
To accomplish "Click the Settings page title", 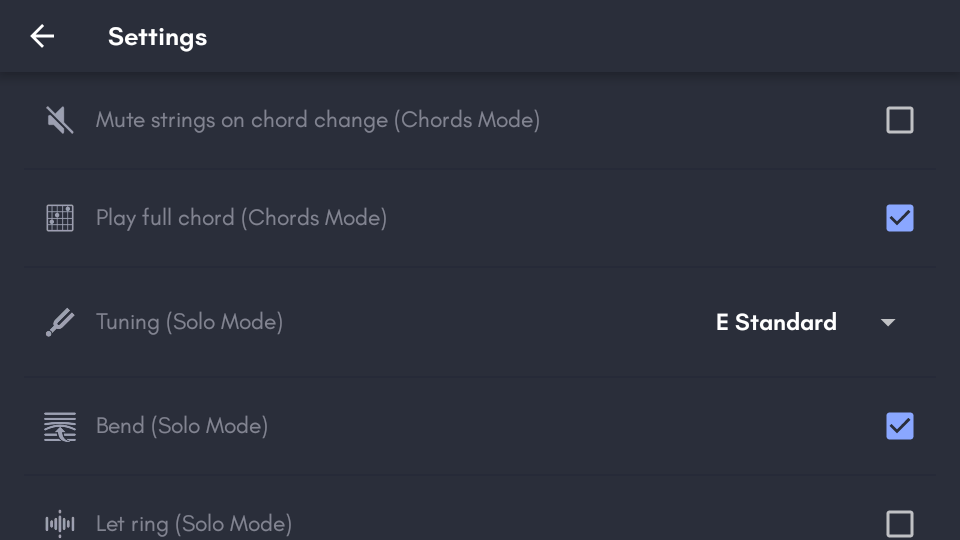I will tap(157, 37).
